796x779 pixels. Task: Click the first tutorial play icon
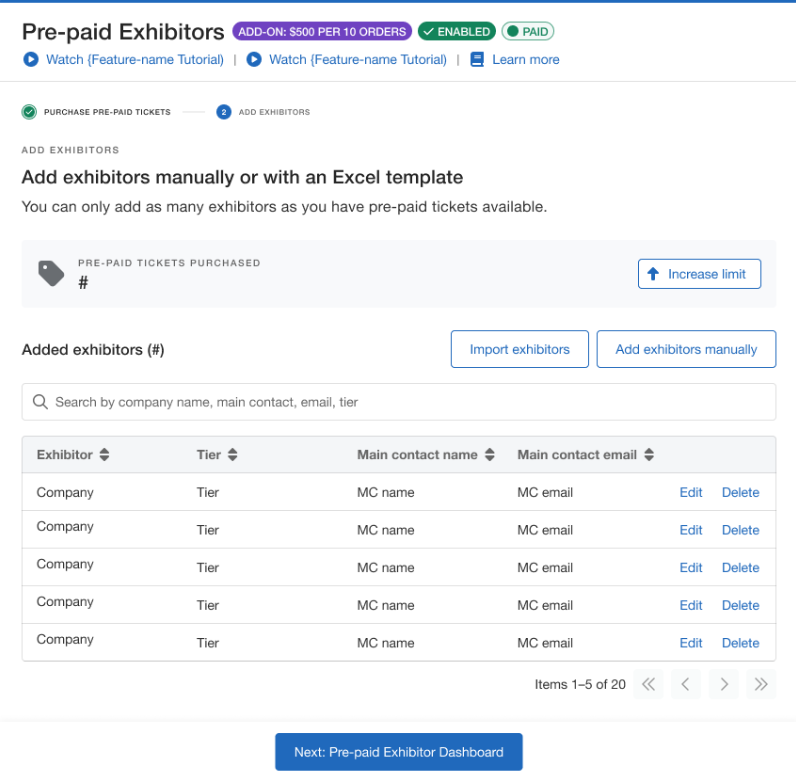click(30, 60)
